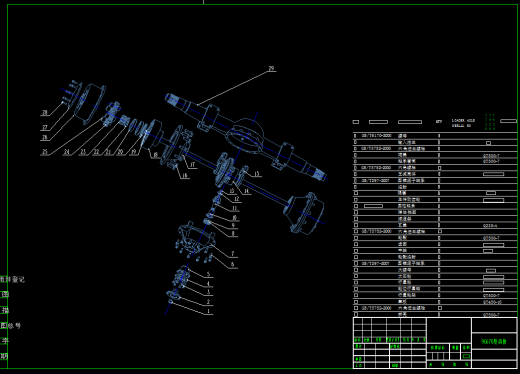The height and width of the screenshot is (374, 520).
Task: Select part balloon label 14
Action: pyautogui.click(x=246, y=191)
